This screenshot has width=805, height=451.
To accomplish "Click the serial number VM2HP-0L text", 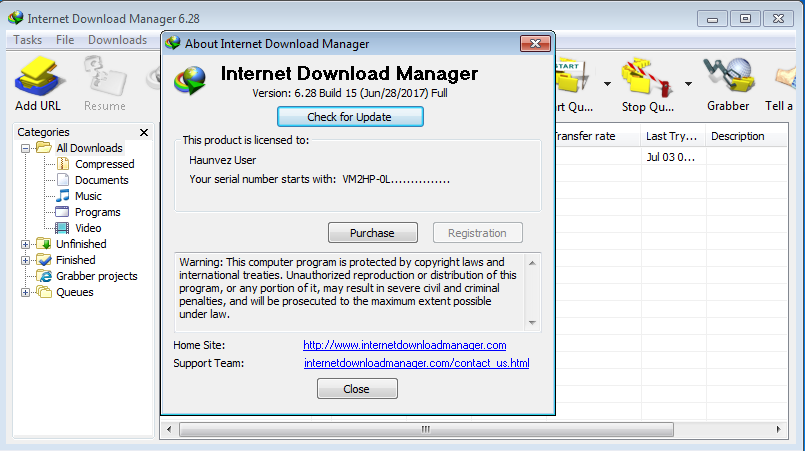I will click(x=396, y=179).
